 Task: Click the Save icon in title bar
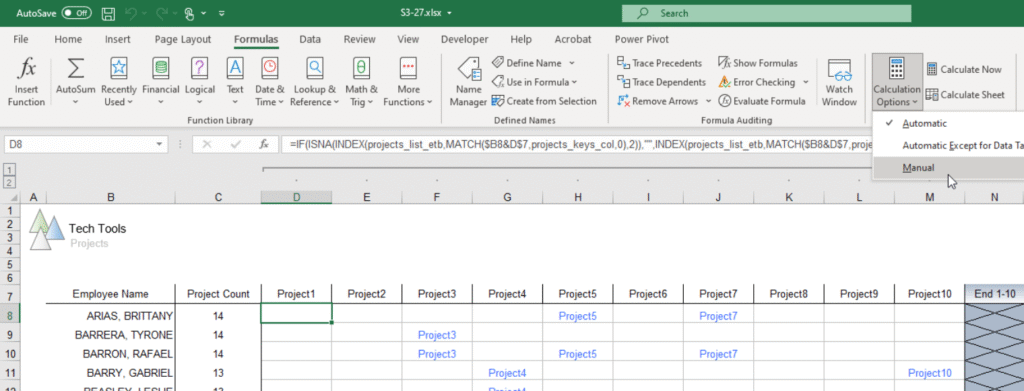108,13
